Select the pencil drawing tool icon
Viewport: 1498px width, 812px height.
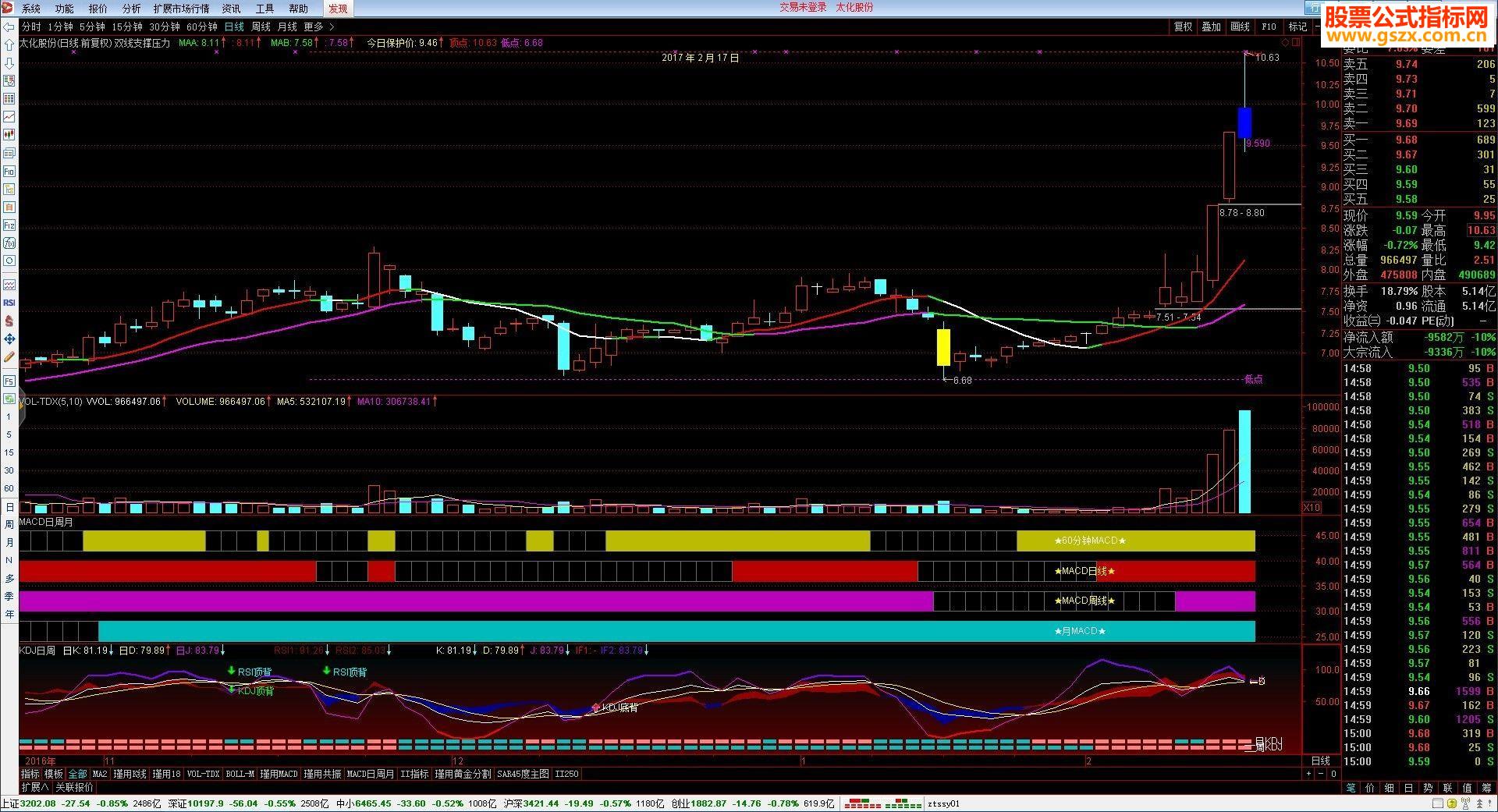(9, 357)
